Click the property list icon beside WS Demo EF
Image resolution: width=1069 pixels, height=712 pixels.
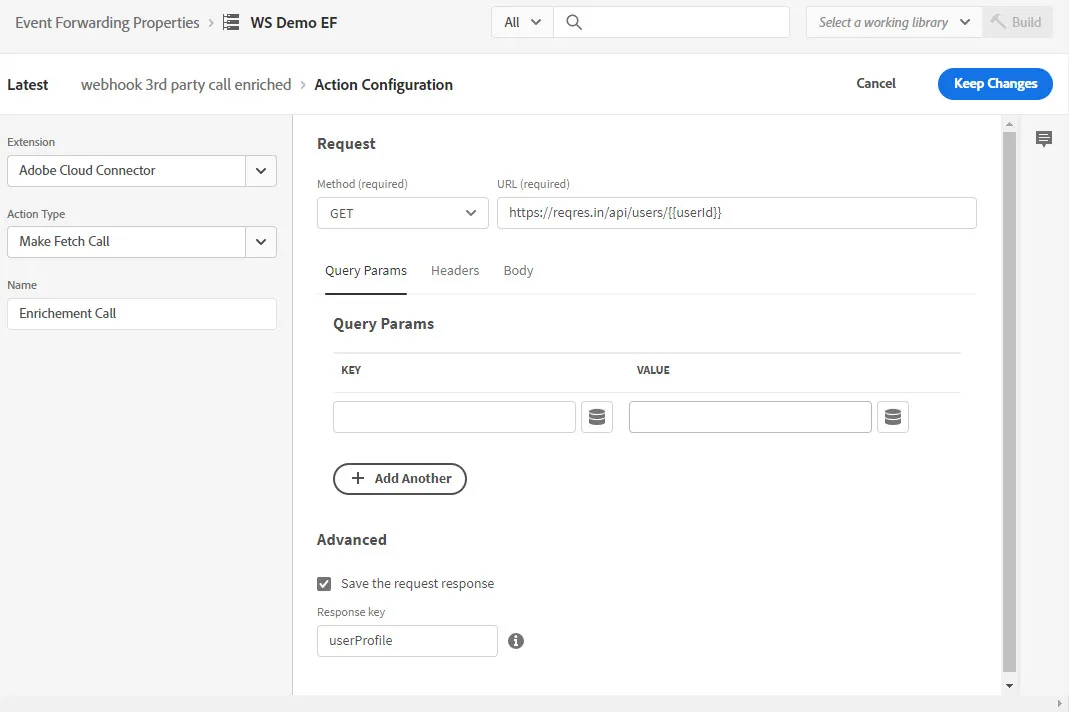[231, 23]
